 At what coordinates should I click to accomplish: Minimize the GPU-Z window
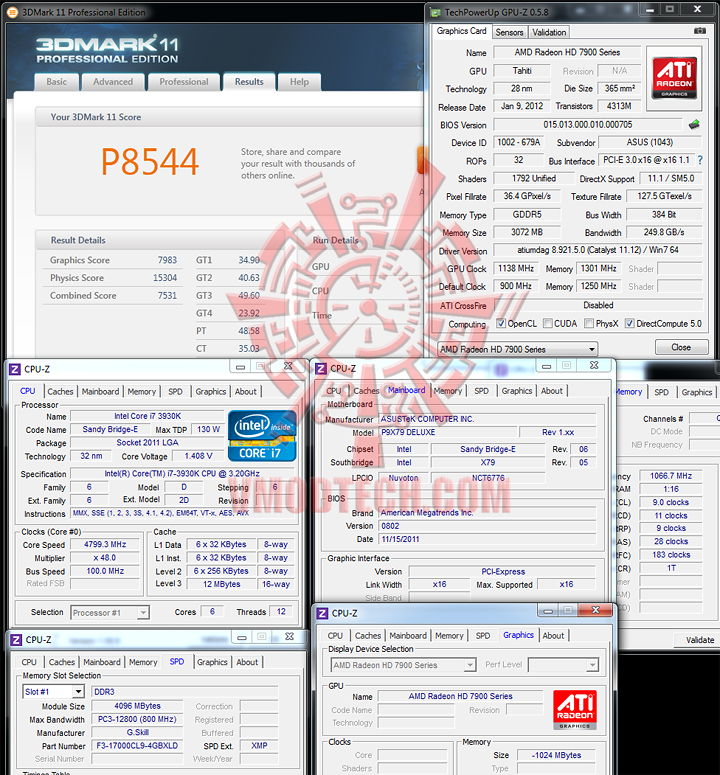coord(650,9)
